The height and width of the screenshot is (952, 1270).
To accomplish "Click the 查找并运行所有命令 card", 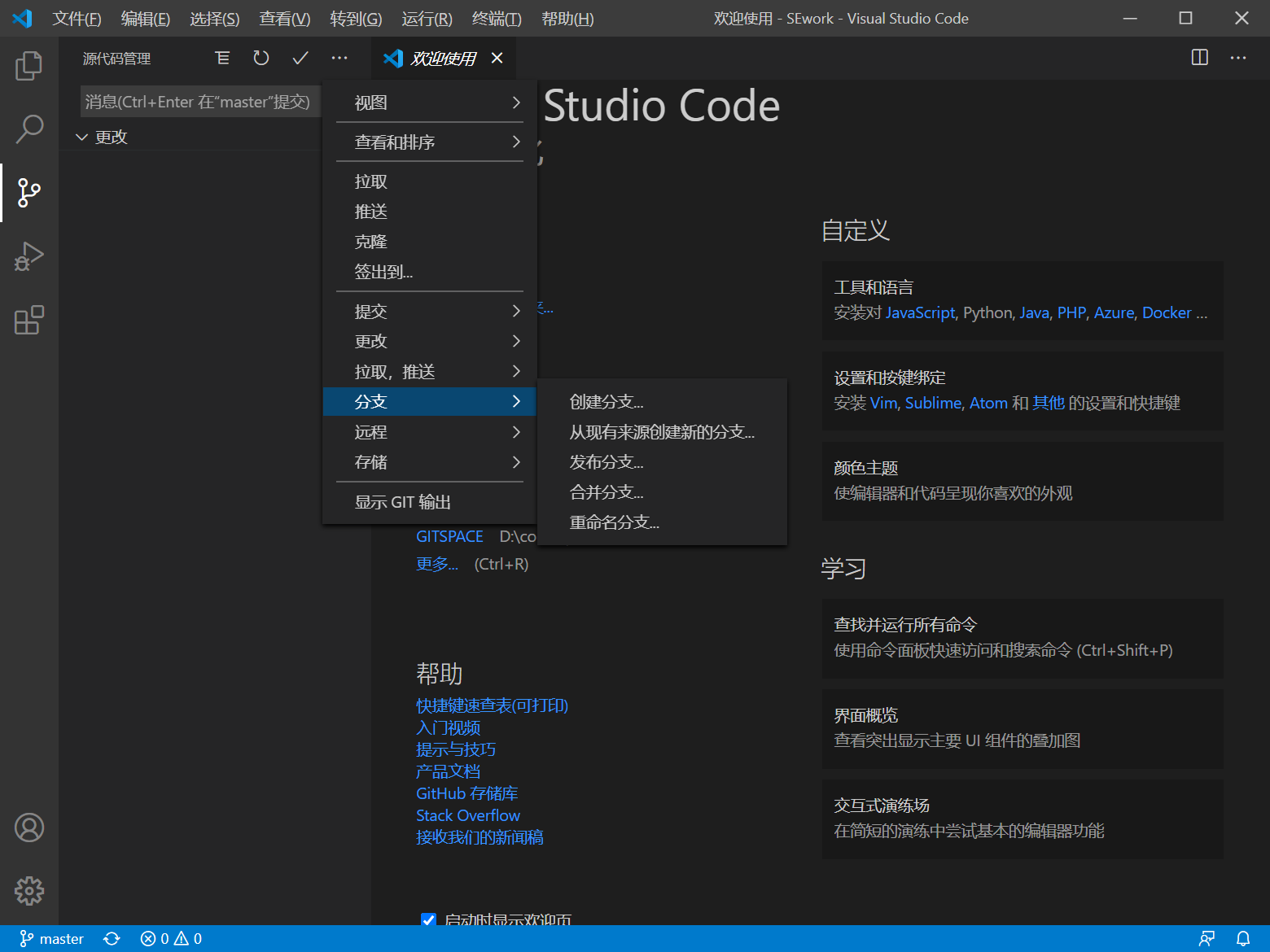I will pos(1023,638).
